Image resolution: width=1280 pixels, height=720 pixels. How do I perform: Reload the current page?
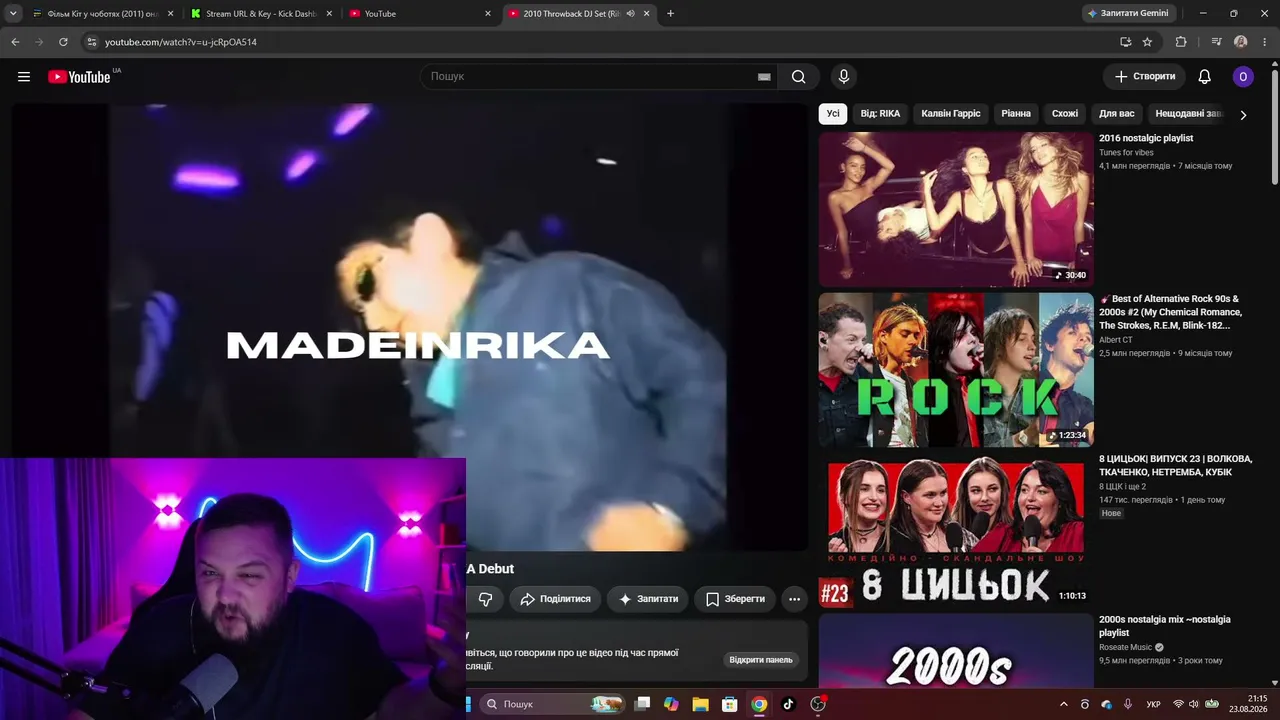coord(63,42)
